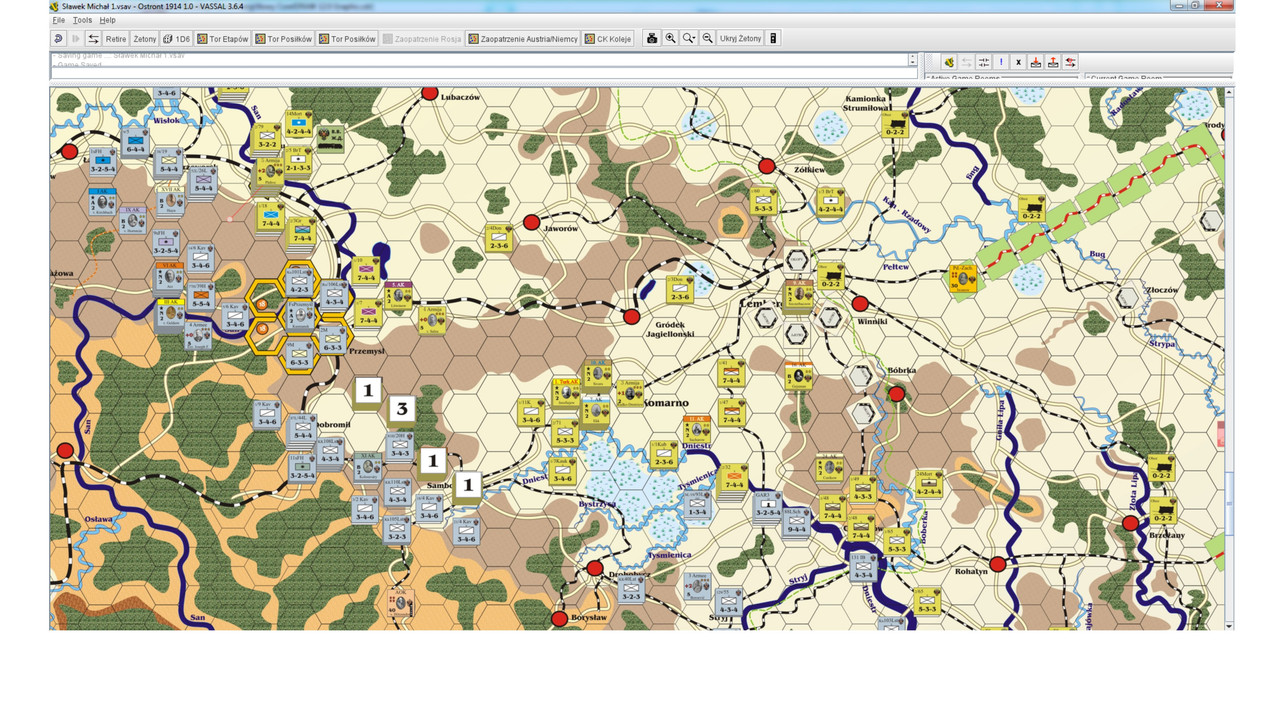
Task: Click the red Bóbrka town marker
Action: (x=897, y=393)
